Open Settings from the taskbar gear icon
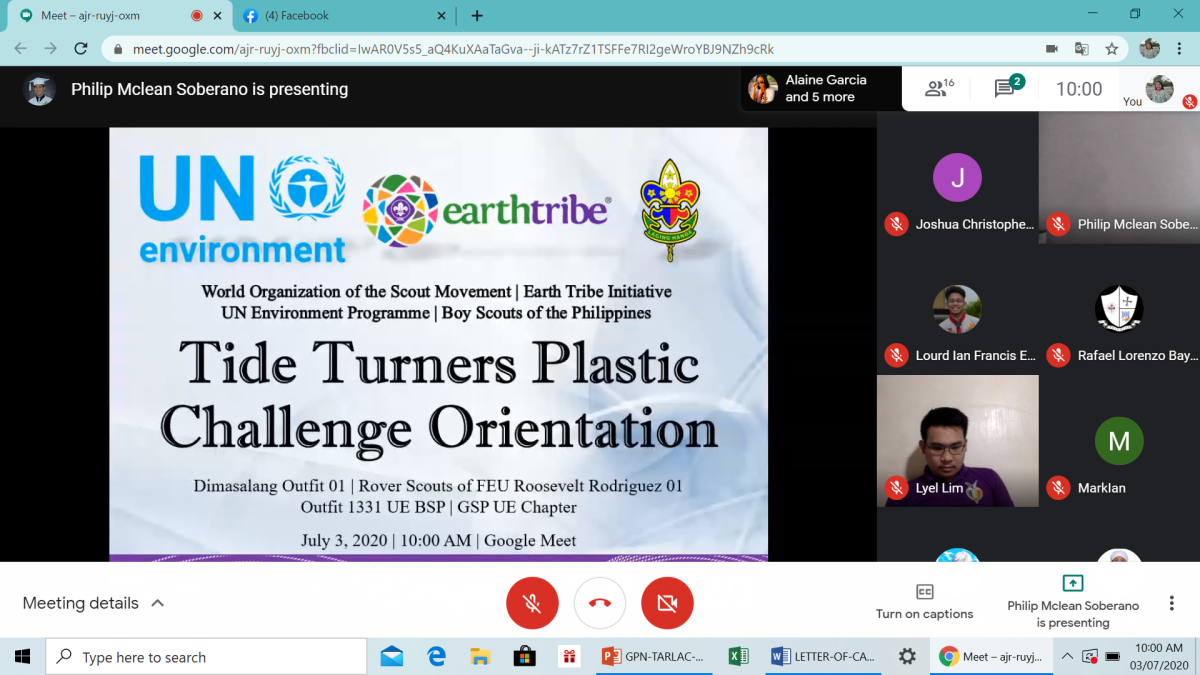This screenshot has width=1200, height=675. (x=907, y=657)
